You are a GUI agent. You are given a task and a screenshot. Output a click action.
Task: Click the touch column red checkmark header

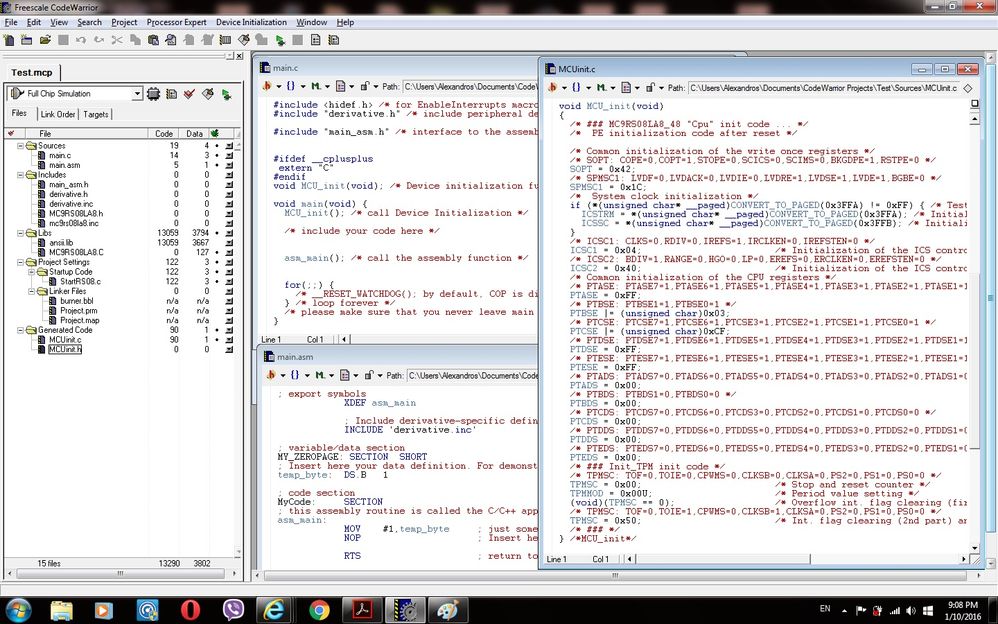(x=11, y=134)
